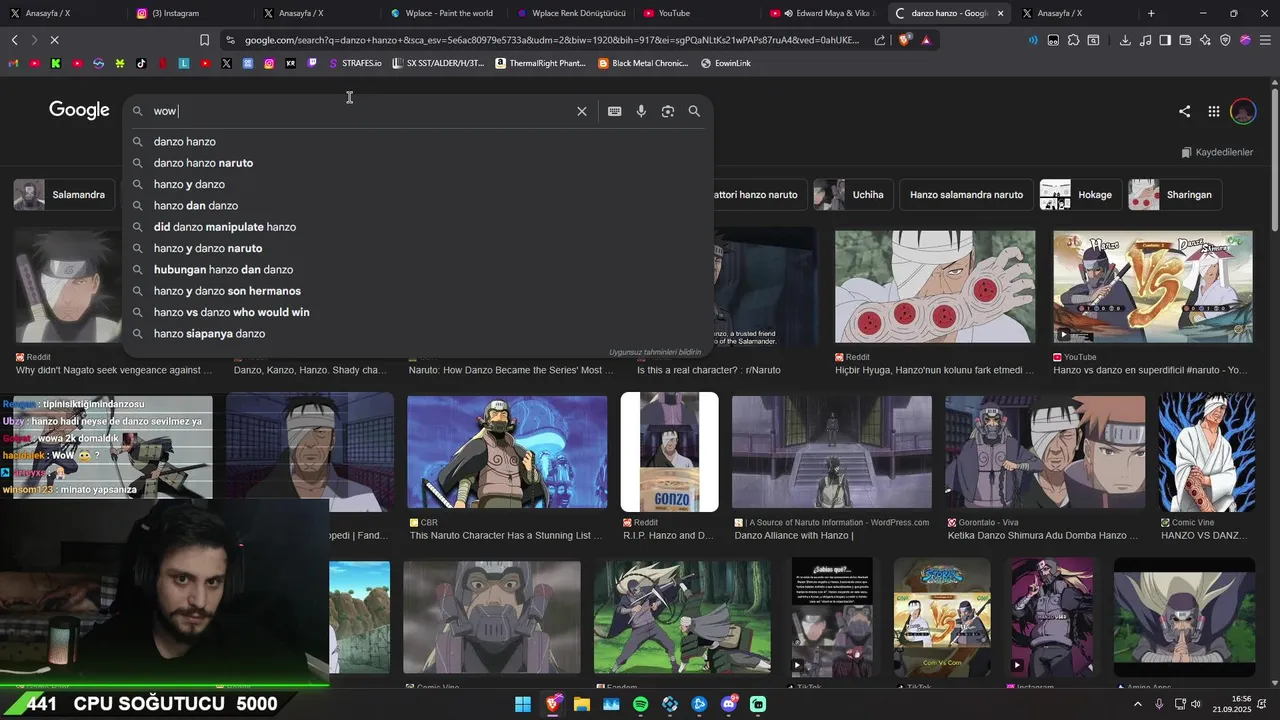This screenshot has height=720, width=1280.
Task: Open the browser downloads icon
Action: click(x=1125, y=40)
